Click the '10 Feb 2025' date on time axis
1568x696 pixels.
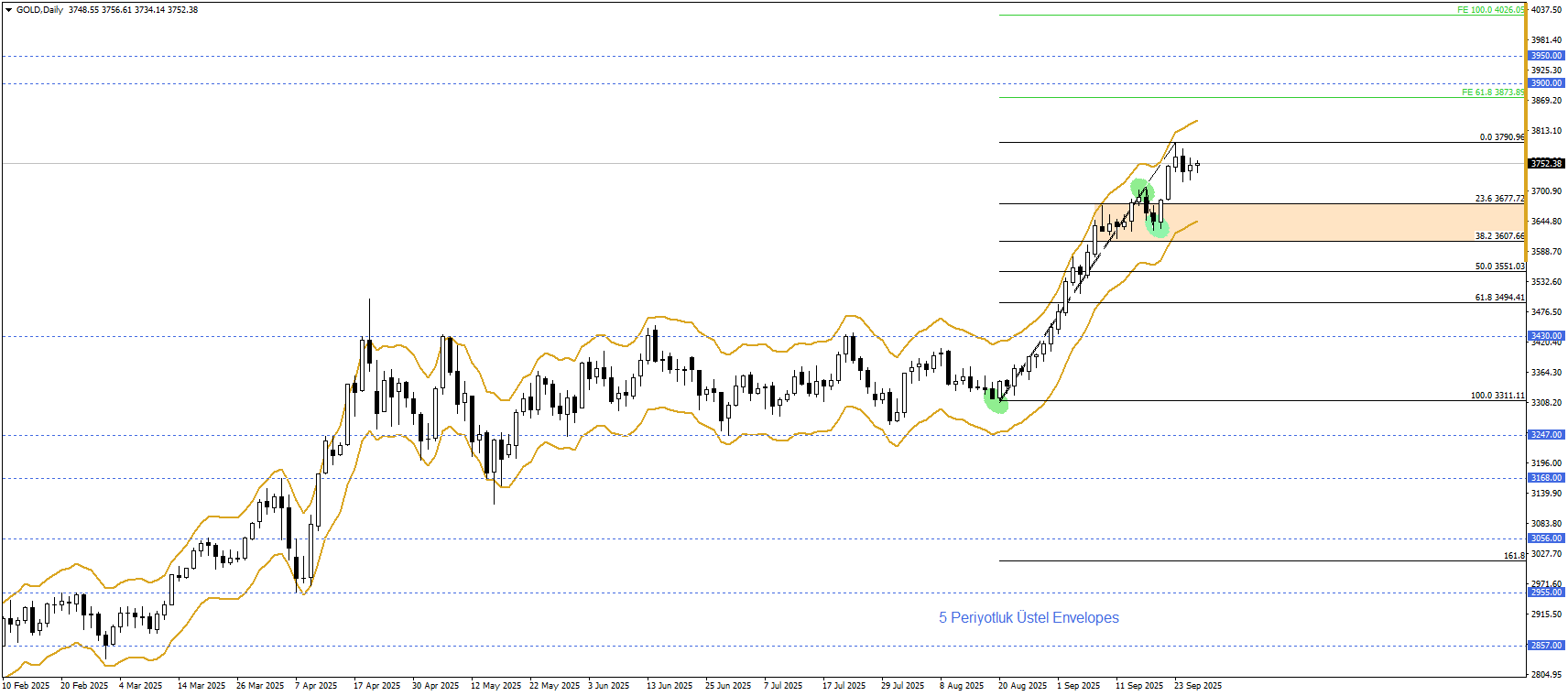pyautogui.click(x=26, y=686)
